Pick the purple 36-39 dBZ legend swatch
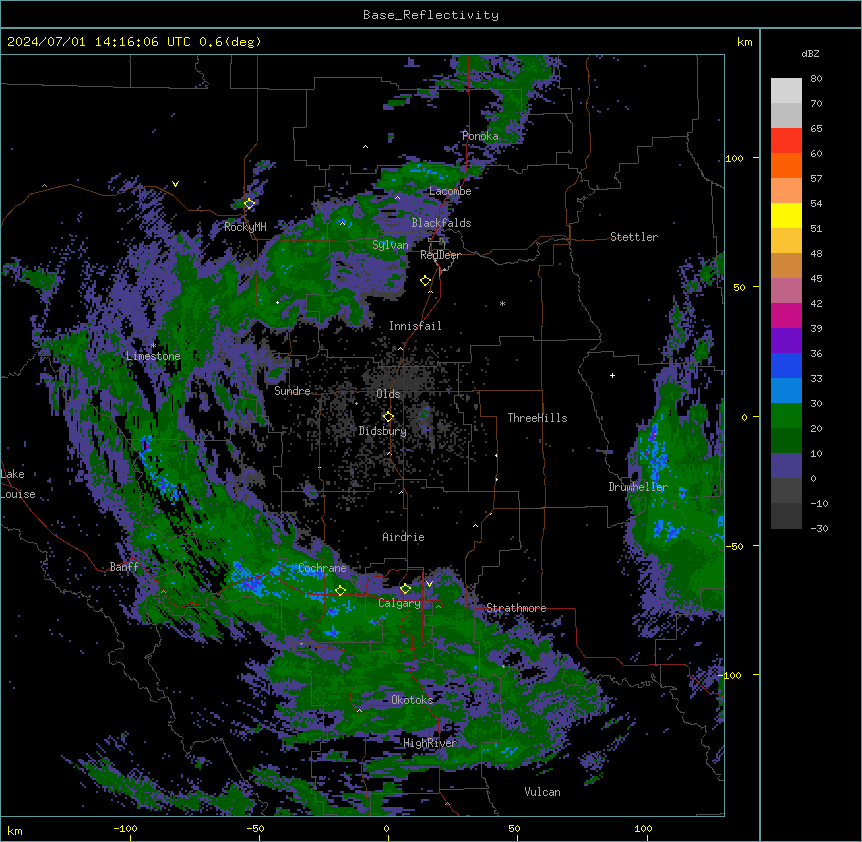Viewport: 862px width, 842px height. pos(786,340)
